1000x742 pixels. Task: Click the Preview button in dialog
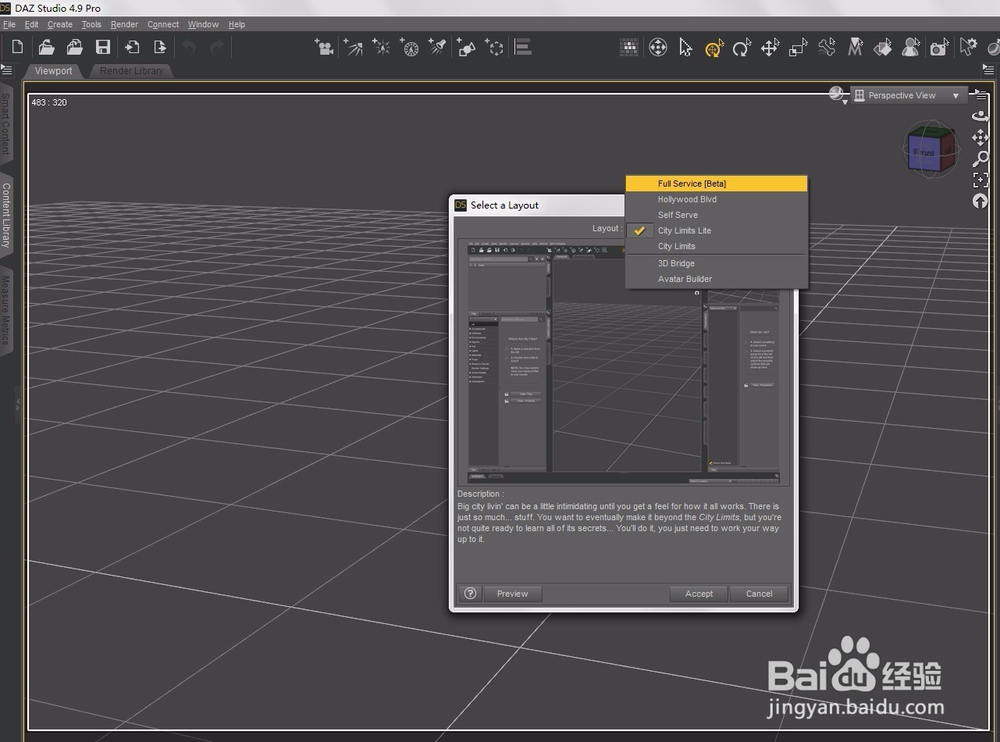pos(512,593)
